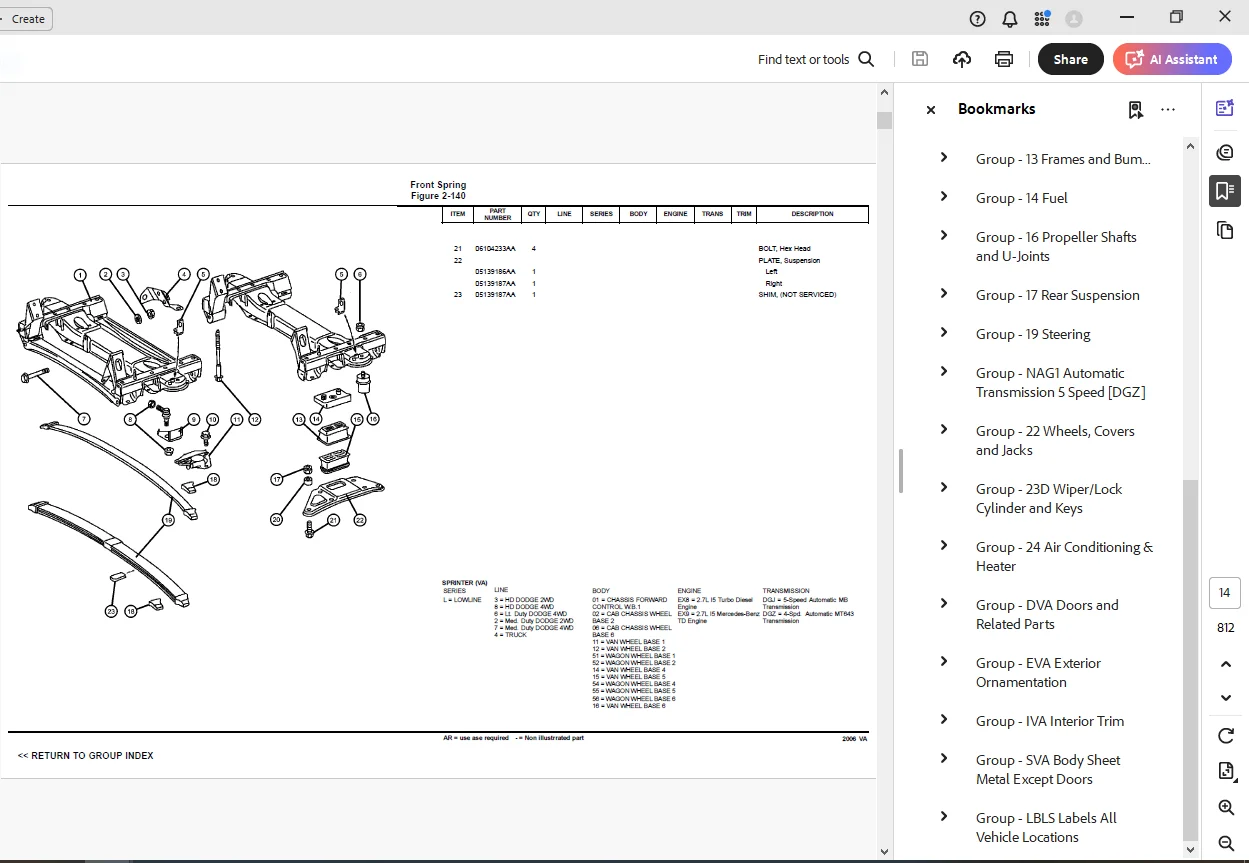Expand Group - 19 Steering bookmark
The height and width of the screenshot is (863, 1249).
point(943,332)
